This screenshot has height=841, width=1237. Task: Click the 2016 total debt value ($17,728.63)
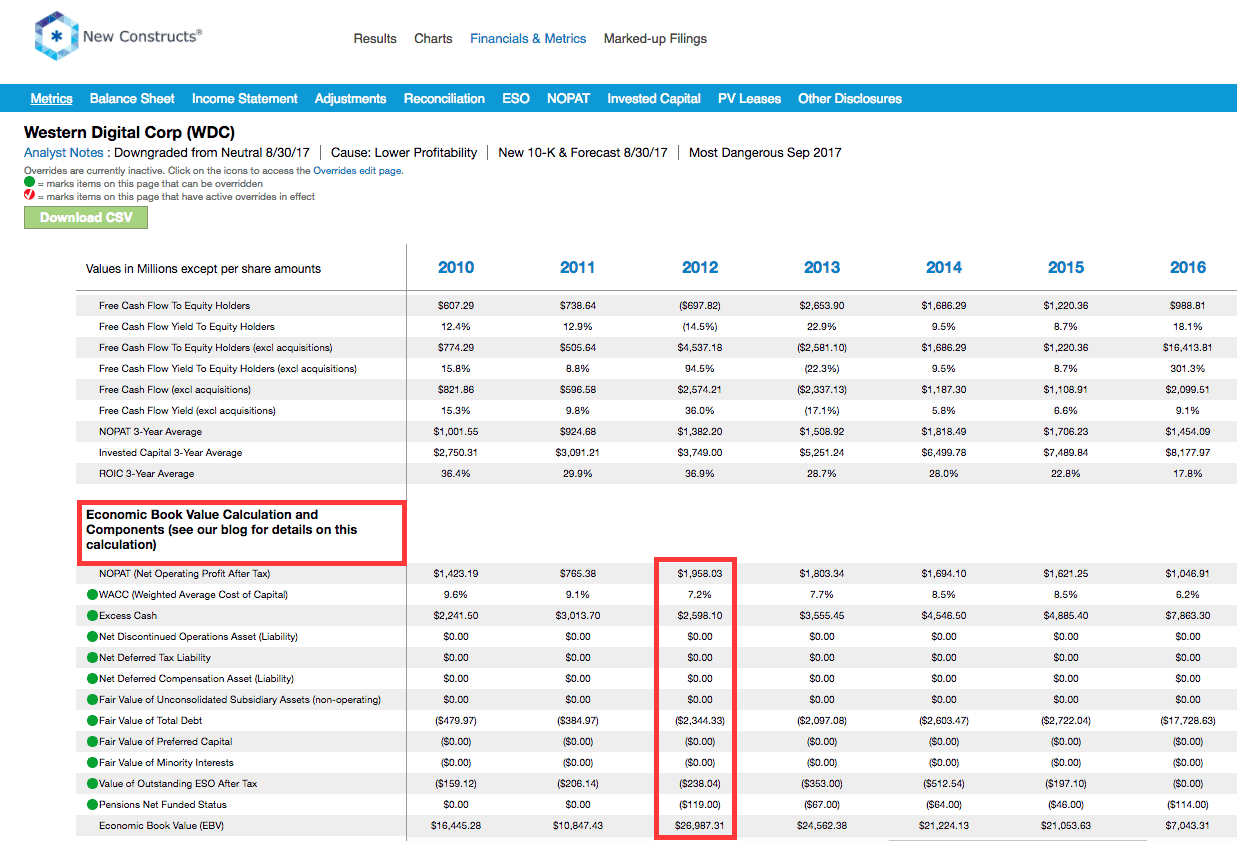click(x=1188, y=721)
